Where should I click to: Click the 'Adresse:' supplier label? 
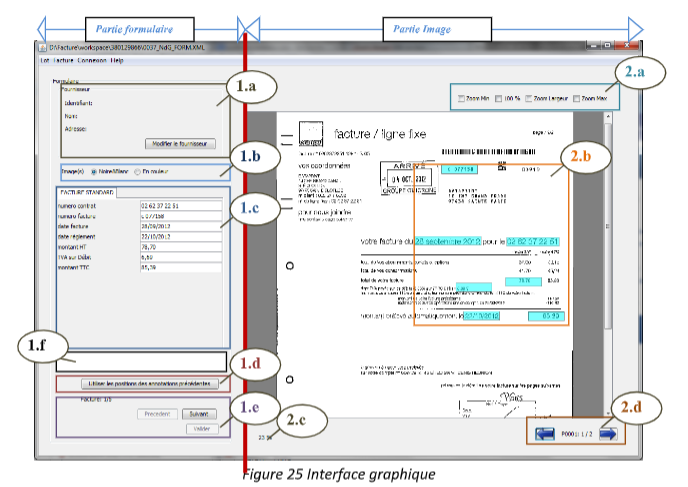pyautogui.click(x=75, y=129)
